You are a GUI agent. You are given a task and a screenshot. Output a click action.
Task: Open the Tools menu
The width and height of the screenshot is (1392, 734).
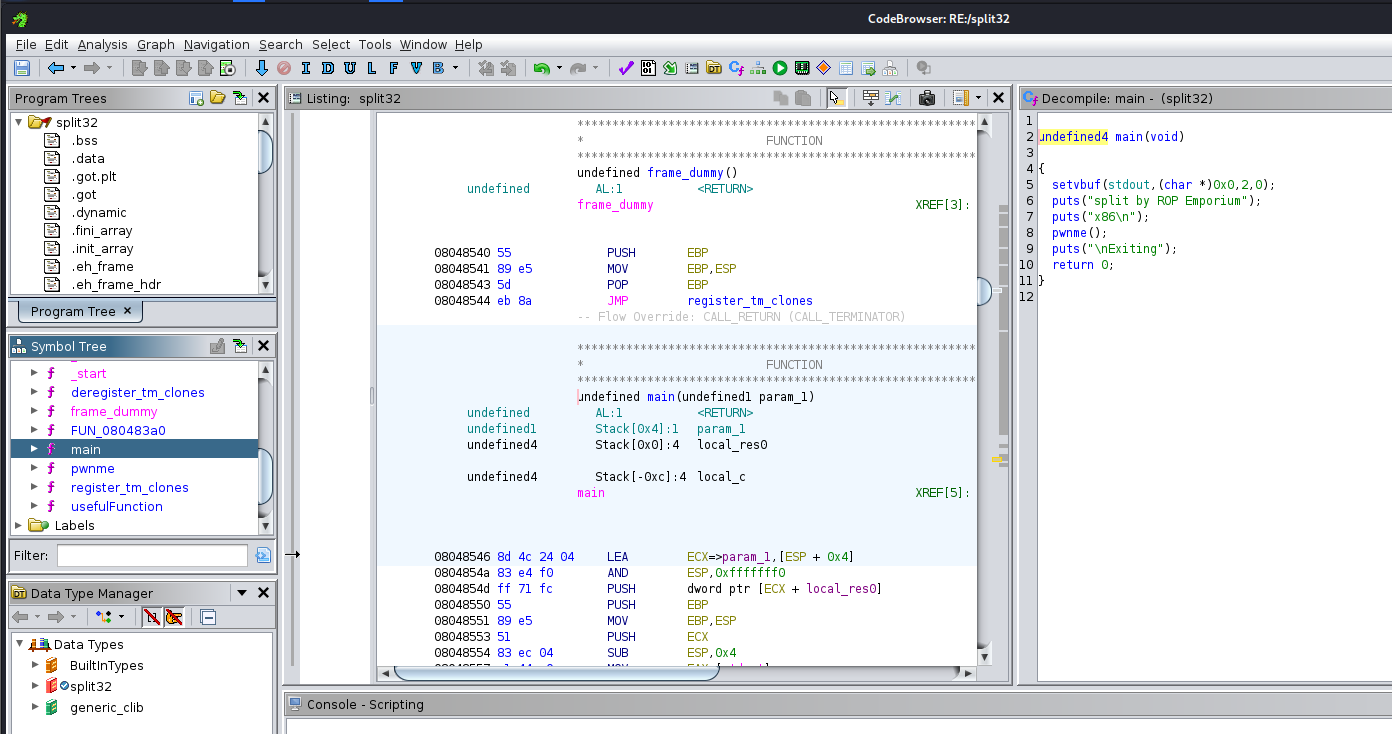375,44
